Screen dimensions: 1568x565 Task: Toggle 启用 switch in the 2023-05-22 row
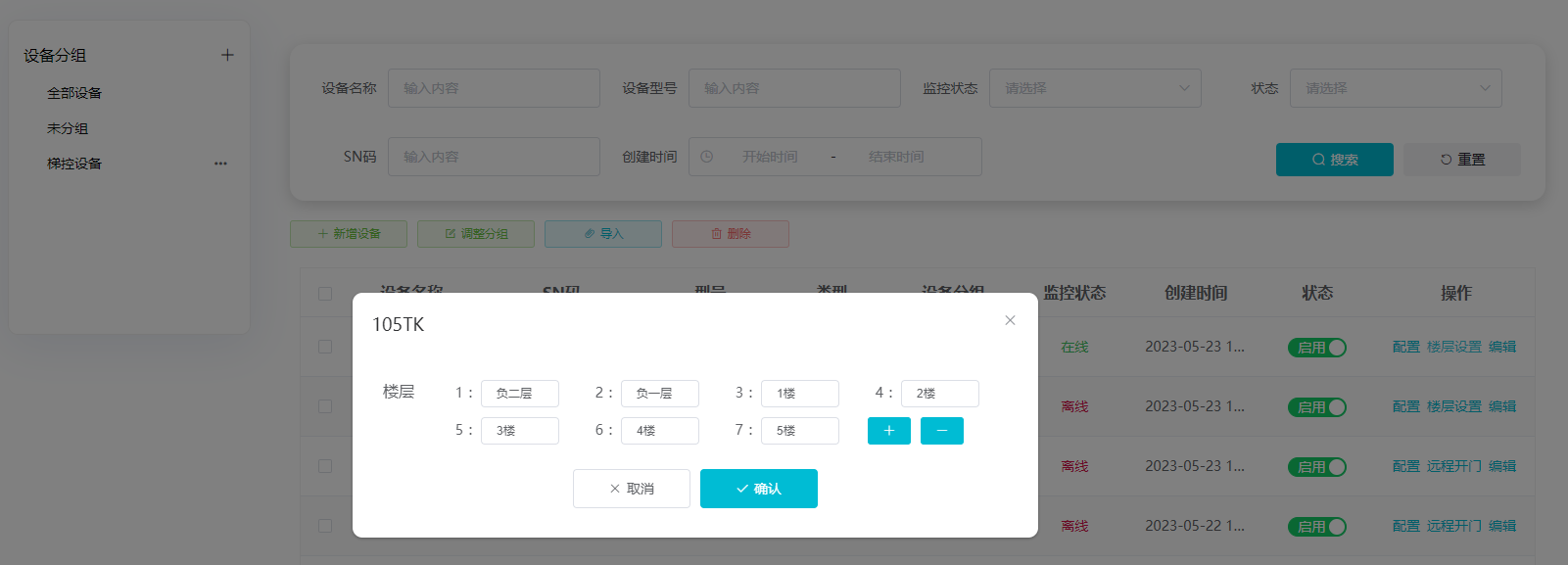(1317, 527)
